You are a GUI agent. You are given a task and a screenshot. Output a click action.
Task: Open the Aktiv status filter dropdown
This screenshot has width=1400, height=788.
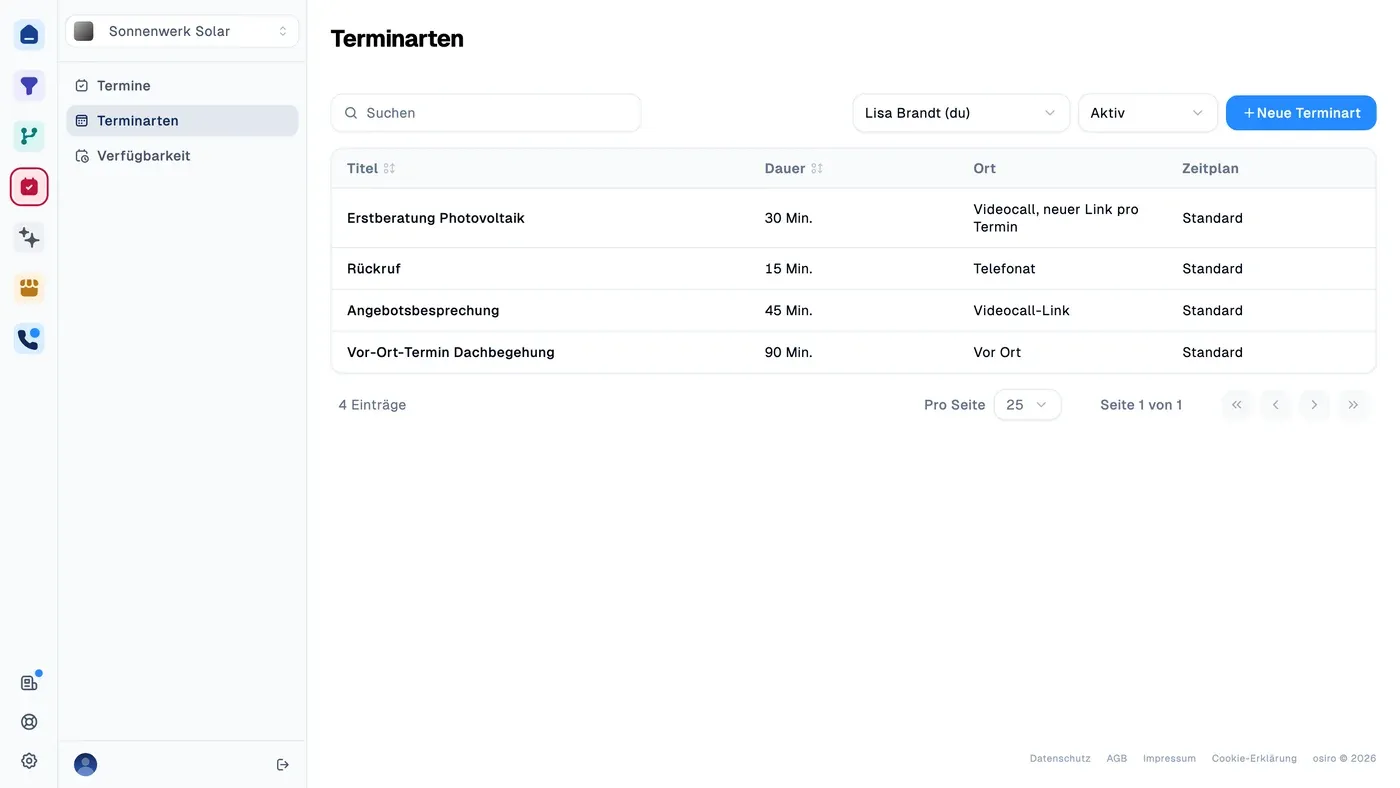click(x=1147, y=113)
